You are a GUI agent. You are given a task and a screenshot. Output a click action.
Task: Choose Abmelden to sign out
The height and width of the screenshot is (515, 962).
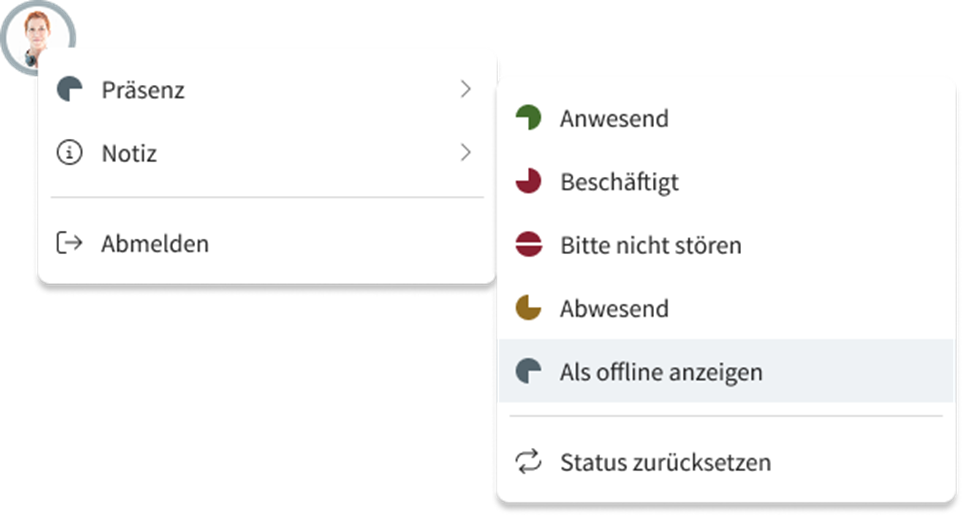click(x=155, y=243)
